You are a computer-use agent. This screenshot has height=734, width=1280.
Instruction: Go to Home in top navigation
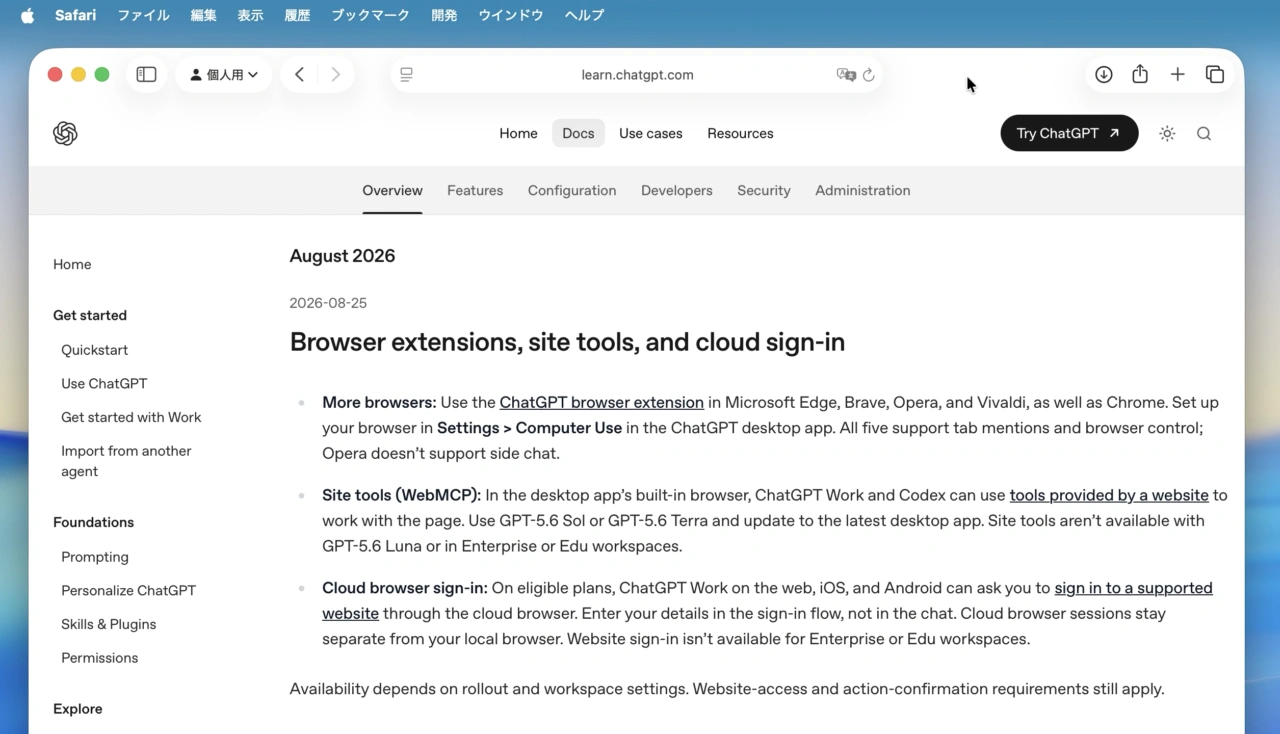[x=518, y=133]
